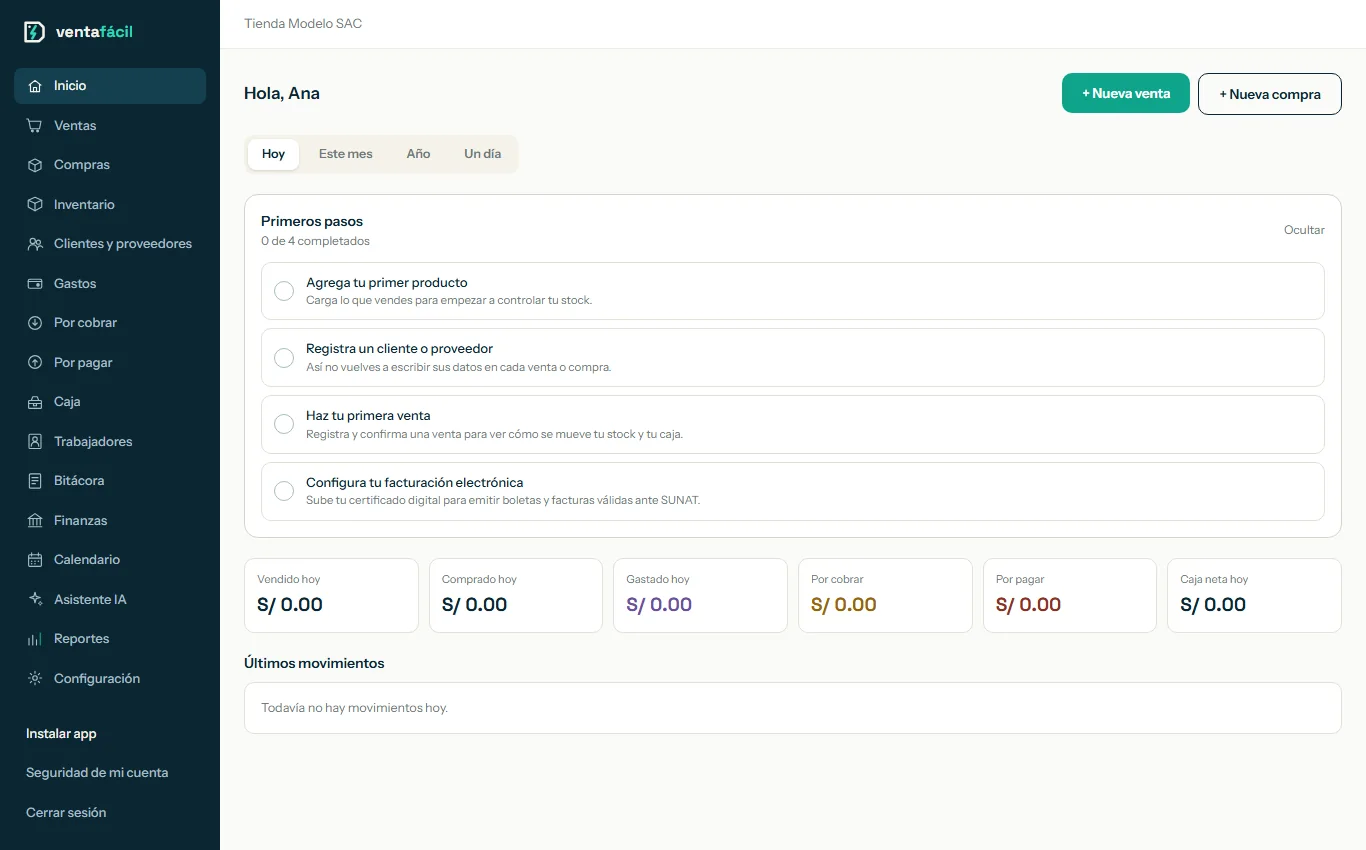Tick the Haz tu primera venta circle
Screen dimensions: 1366x850
pos(284,424)
